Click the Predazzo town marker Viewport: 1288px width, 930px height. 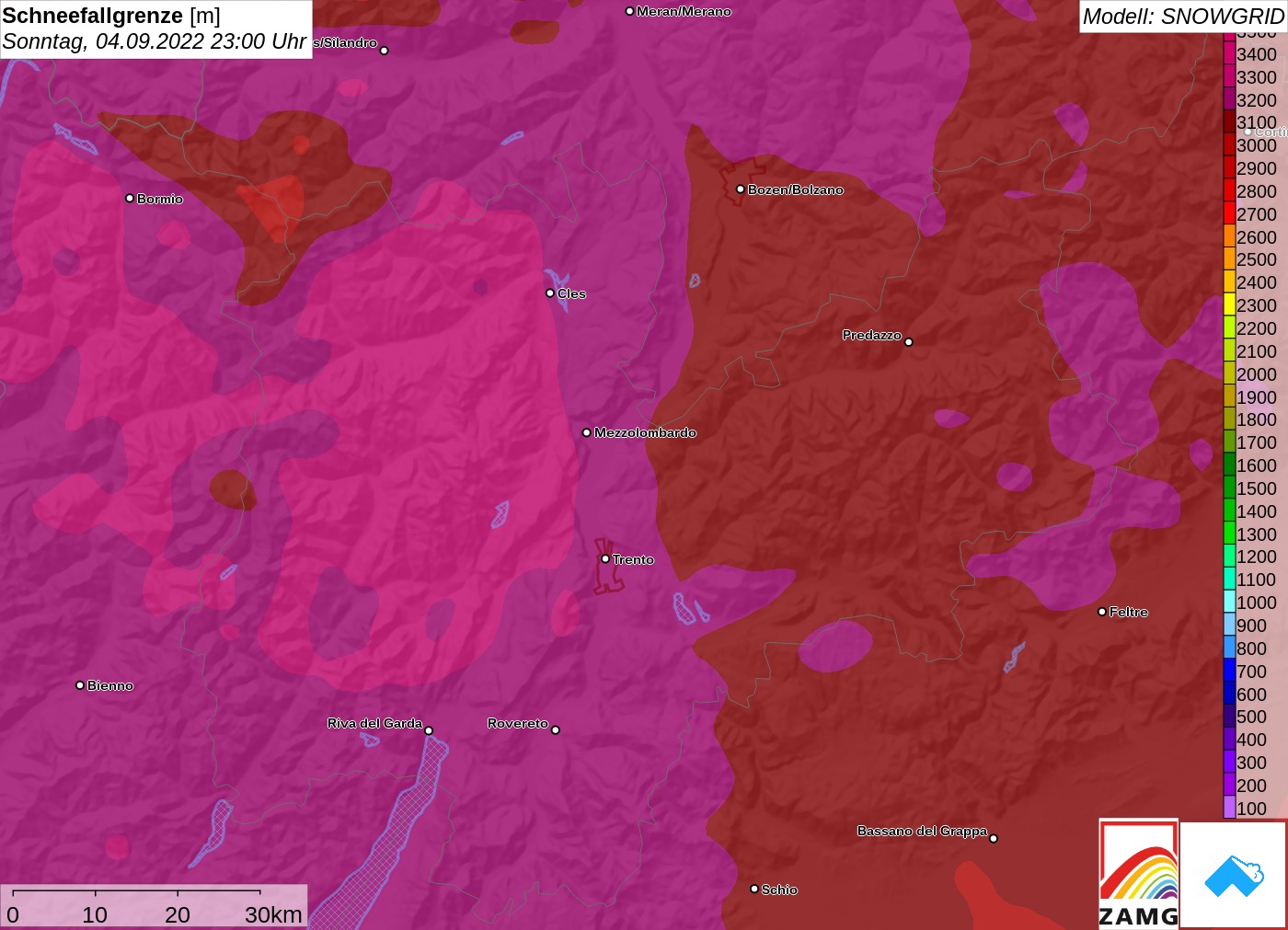(x=908, y=341)
